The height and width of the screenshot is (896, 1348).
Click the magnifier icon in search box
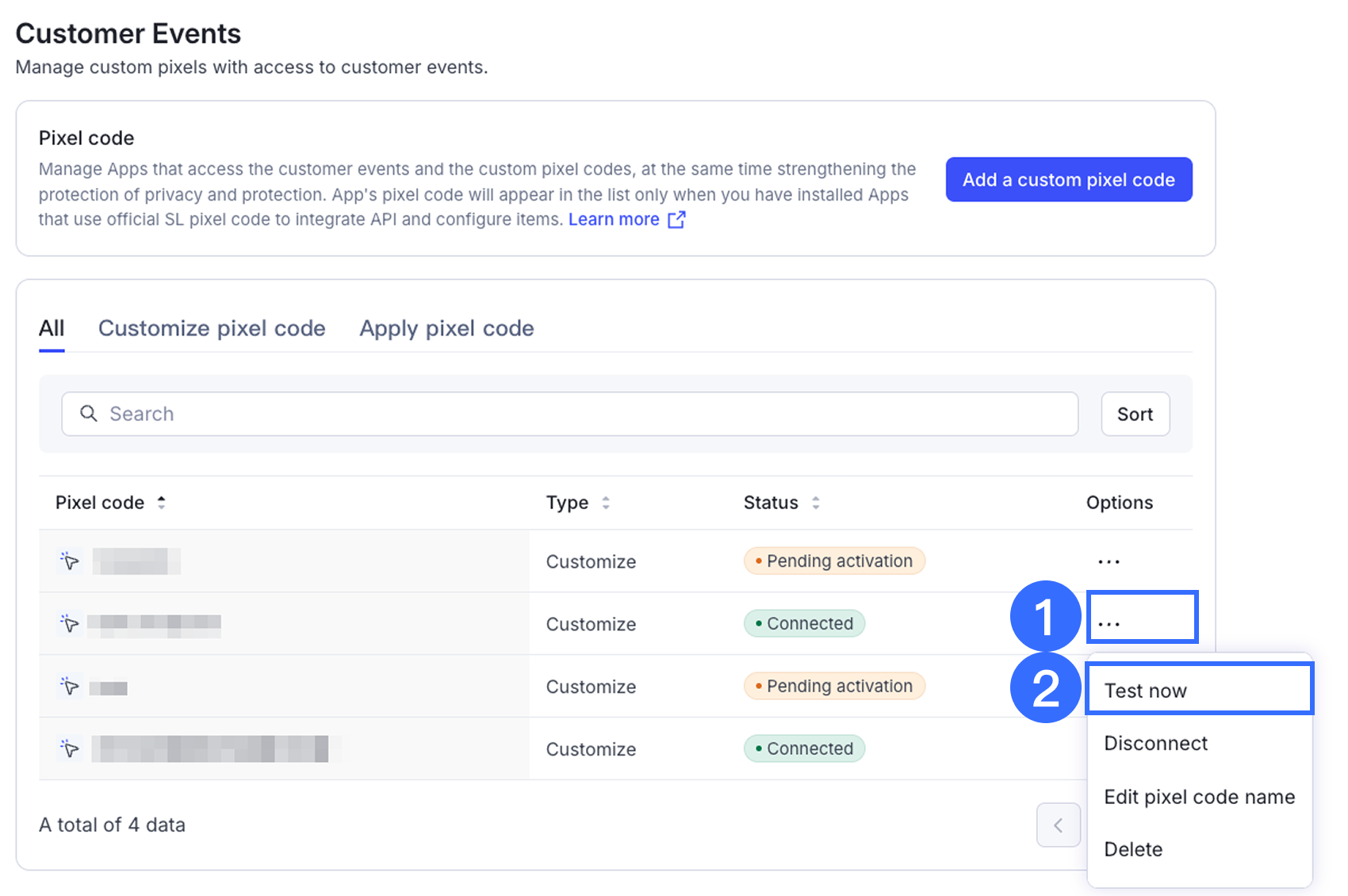pos(89,414)
